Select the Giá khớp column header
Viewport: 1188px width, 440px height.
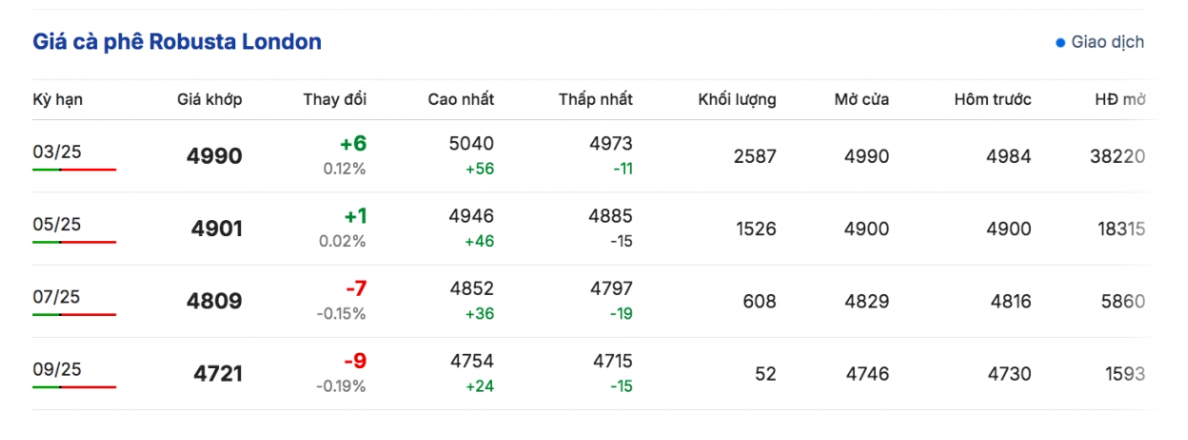[209, 99]
